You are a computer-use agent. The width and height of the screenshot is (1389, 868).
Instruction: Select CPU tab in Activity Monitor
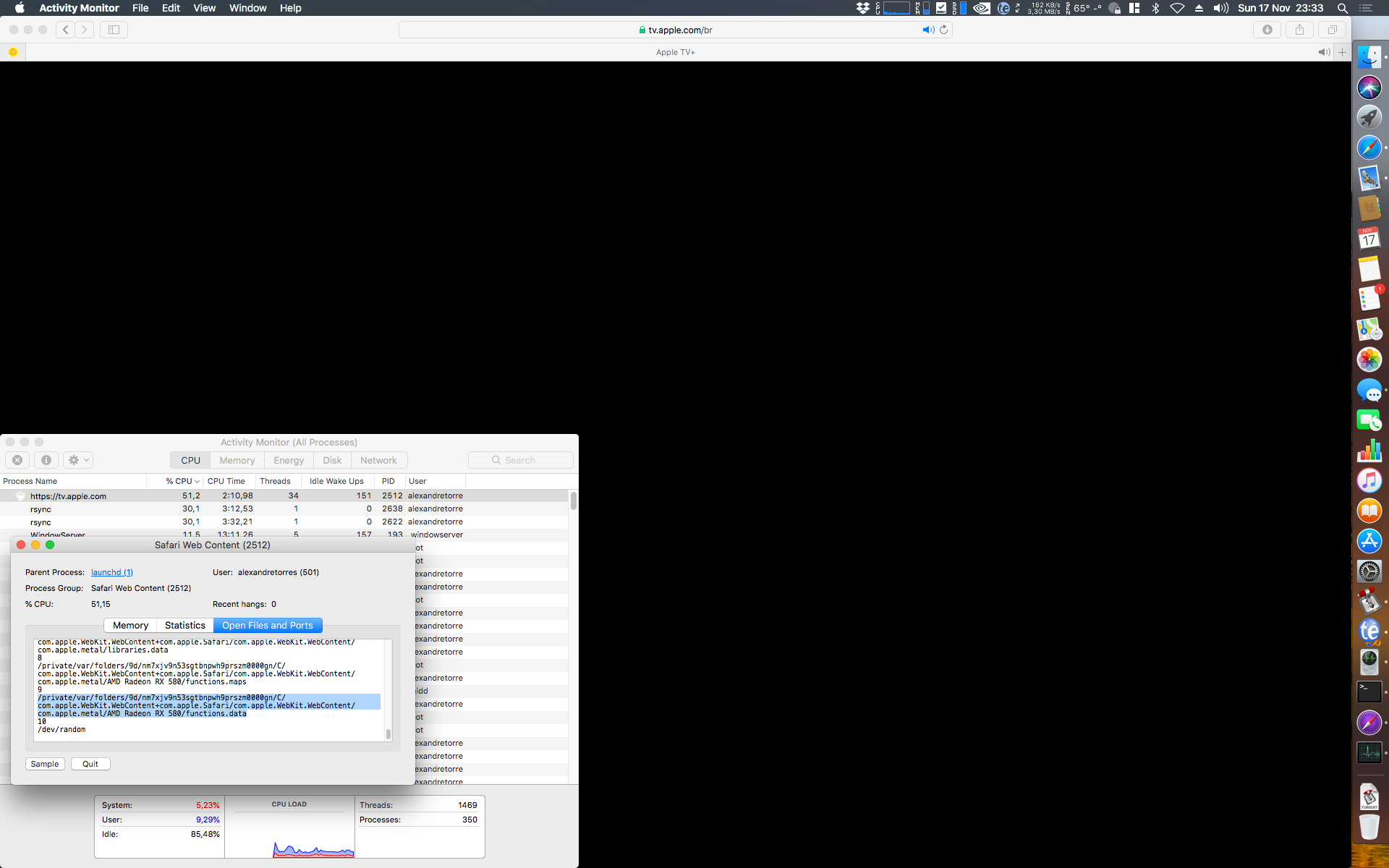(x=190, y=460)
